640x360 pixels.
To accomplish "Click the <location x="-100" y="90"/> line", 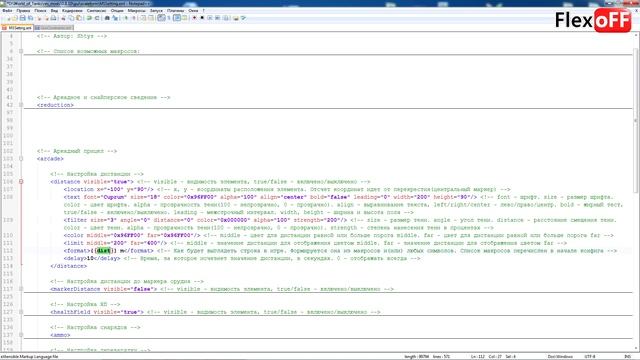I will coord(109,189).
